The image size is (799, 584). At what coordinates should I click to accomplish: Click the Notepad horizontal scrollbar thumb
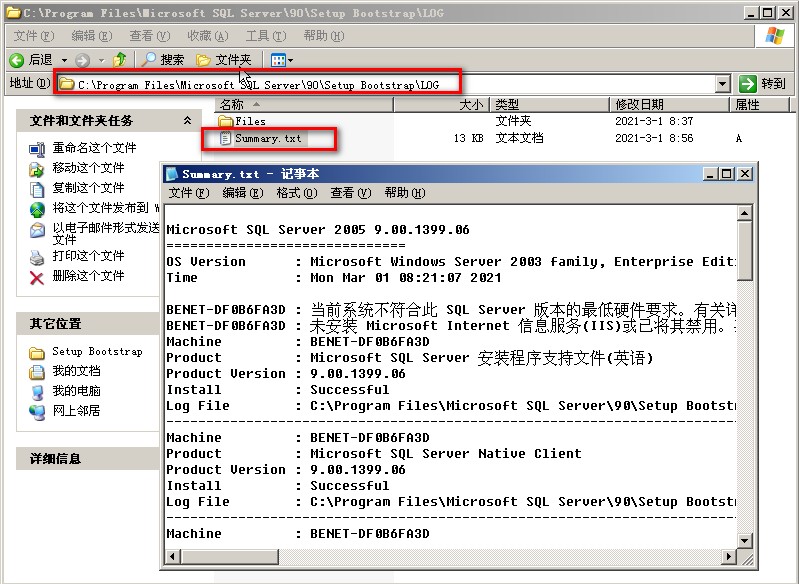229,556
